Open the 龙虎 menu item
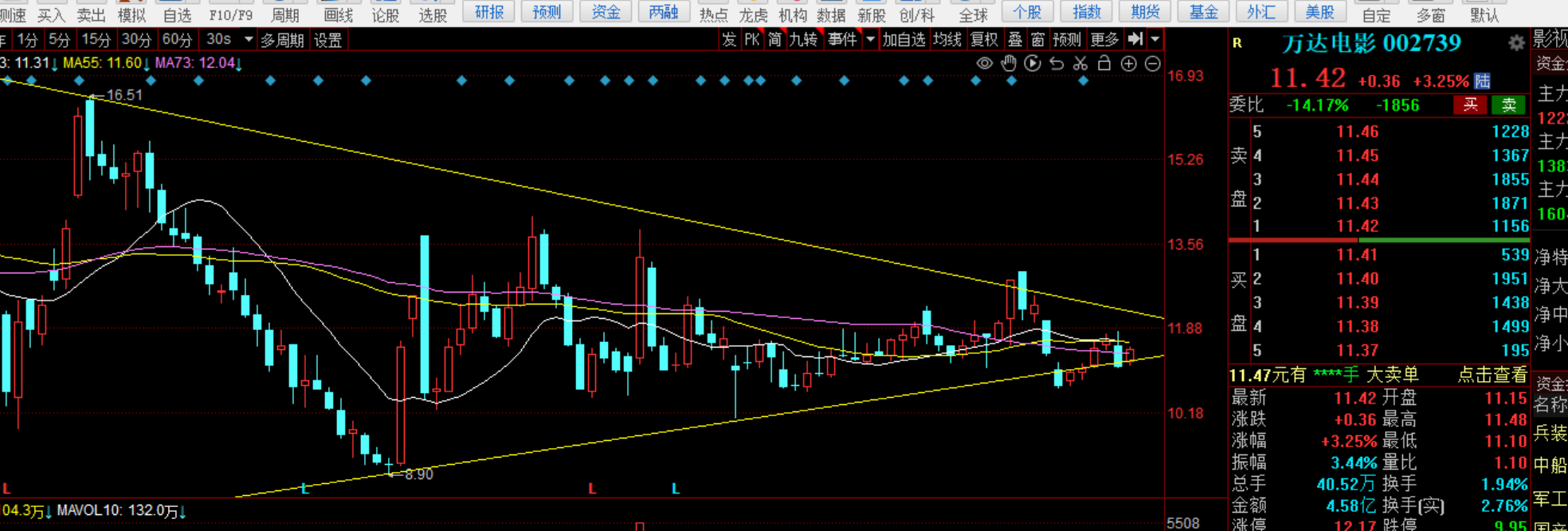The image size is (1568, 531). (753, 15)
